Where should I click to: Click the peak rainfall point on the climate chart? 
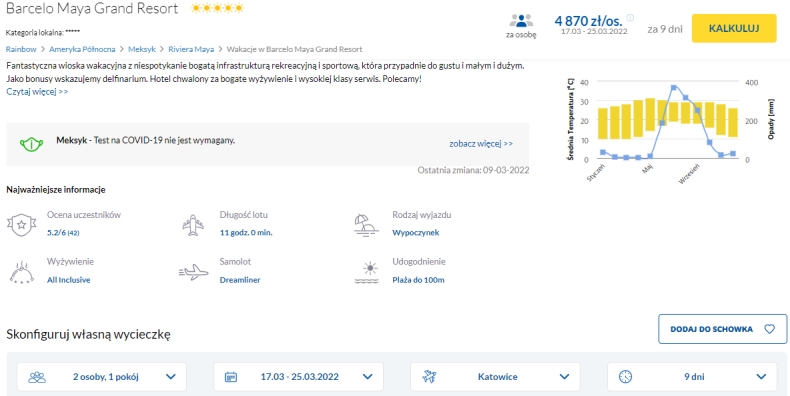tap(674, 88)
